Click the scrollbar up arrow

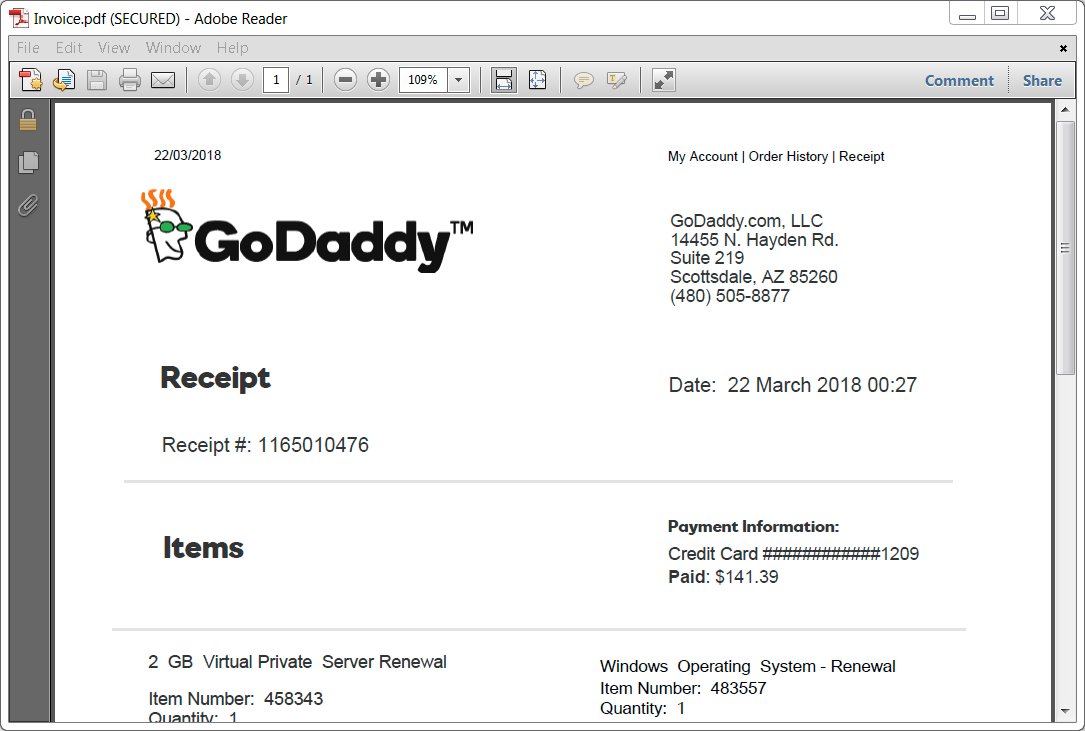1065,110
